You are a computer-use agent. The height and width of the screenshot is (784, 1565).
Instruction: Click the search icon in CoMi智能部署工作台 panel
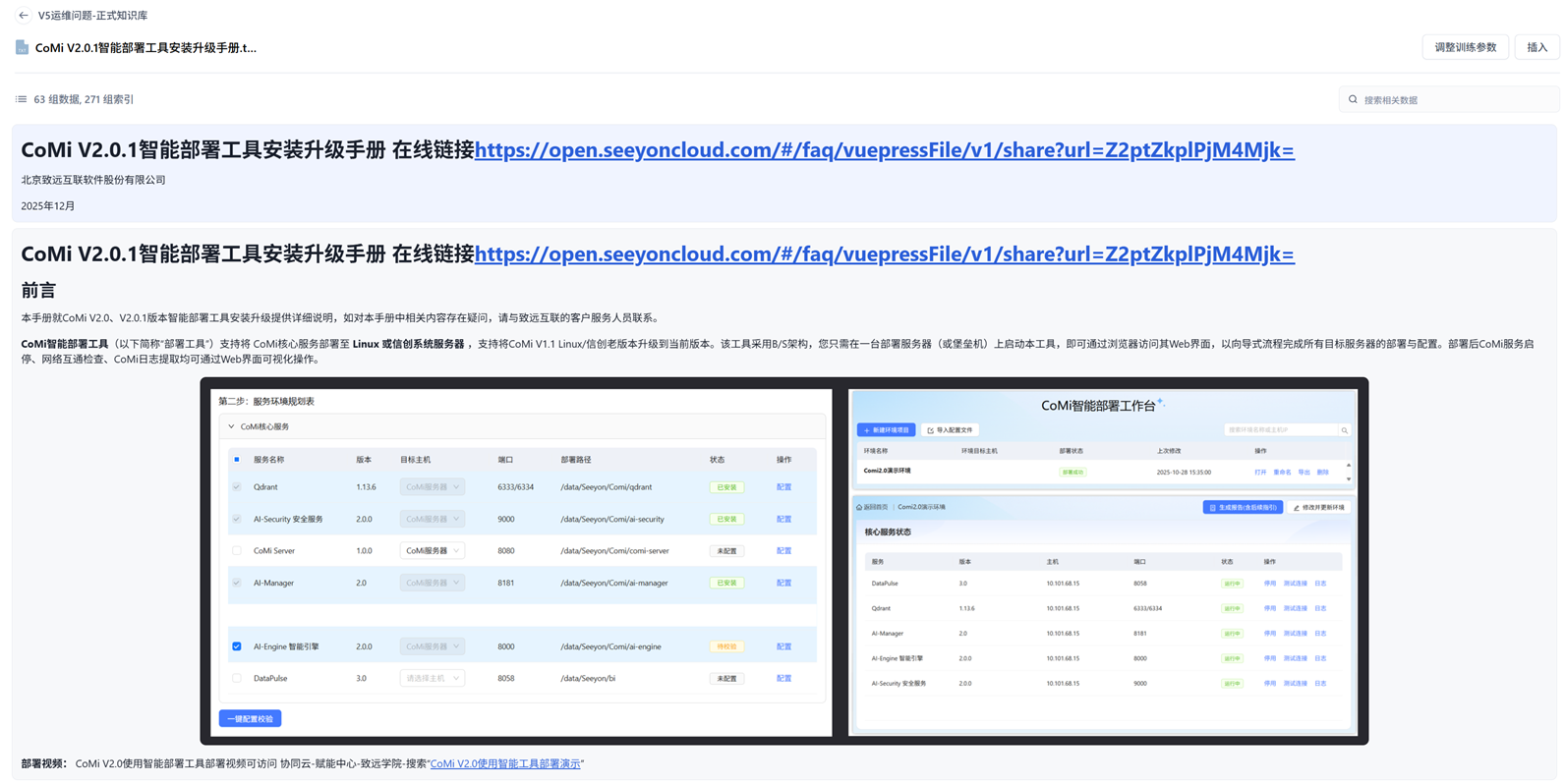pyautogui.click(x=1344, y=430)
